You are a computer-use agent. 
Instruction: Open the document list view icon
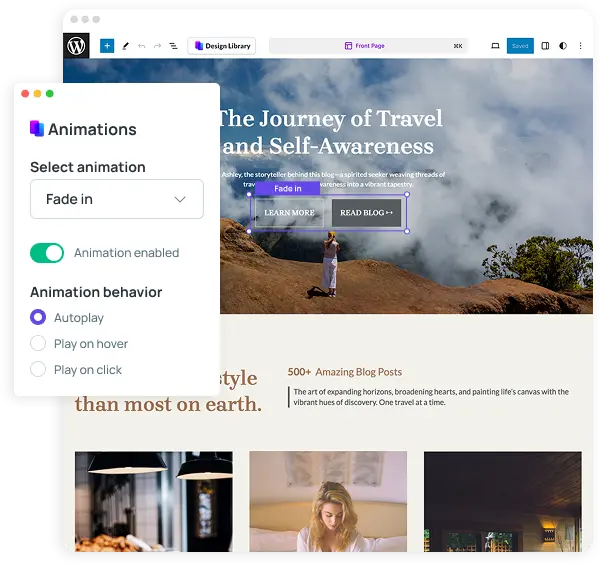tap(173, 46)
